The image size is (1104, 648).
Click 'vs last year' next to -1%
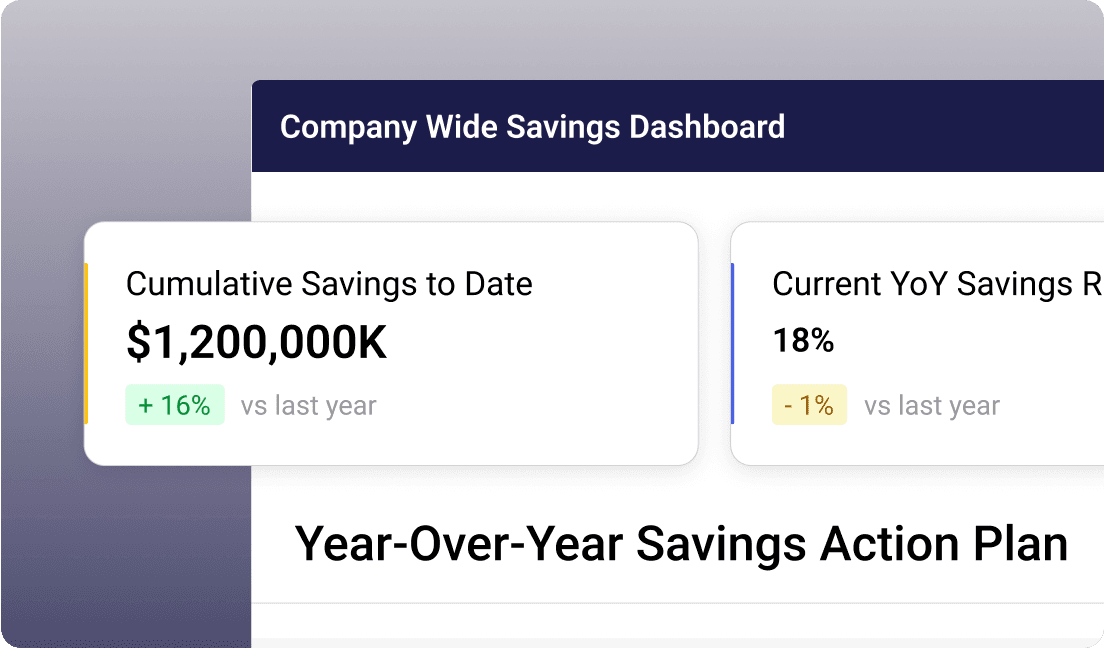931,405
